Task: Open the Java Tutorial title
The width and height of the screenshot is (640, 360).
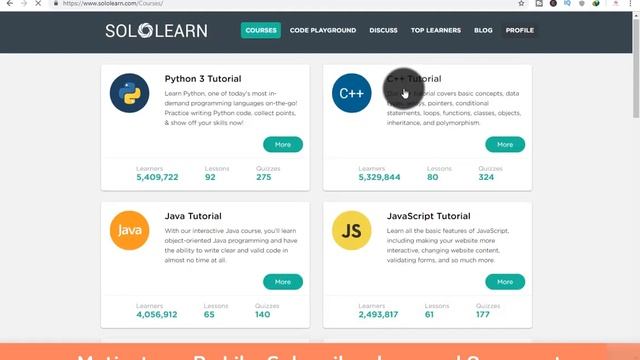Action: coord(193,216)
